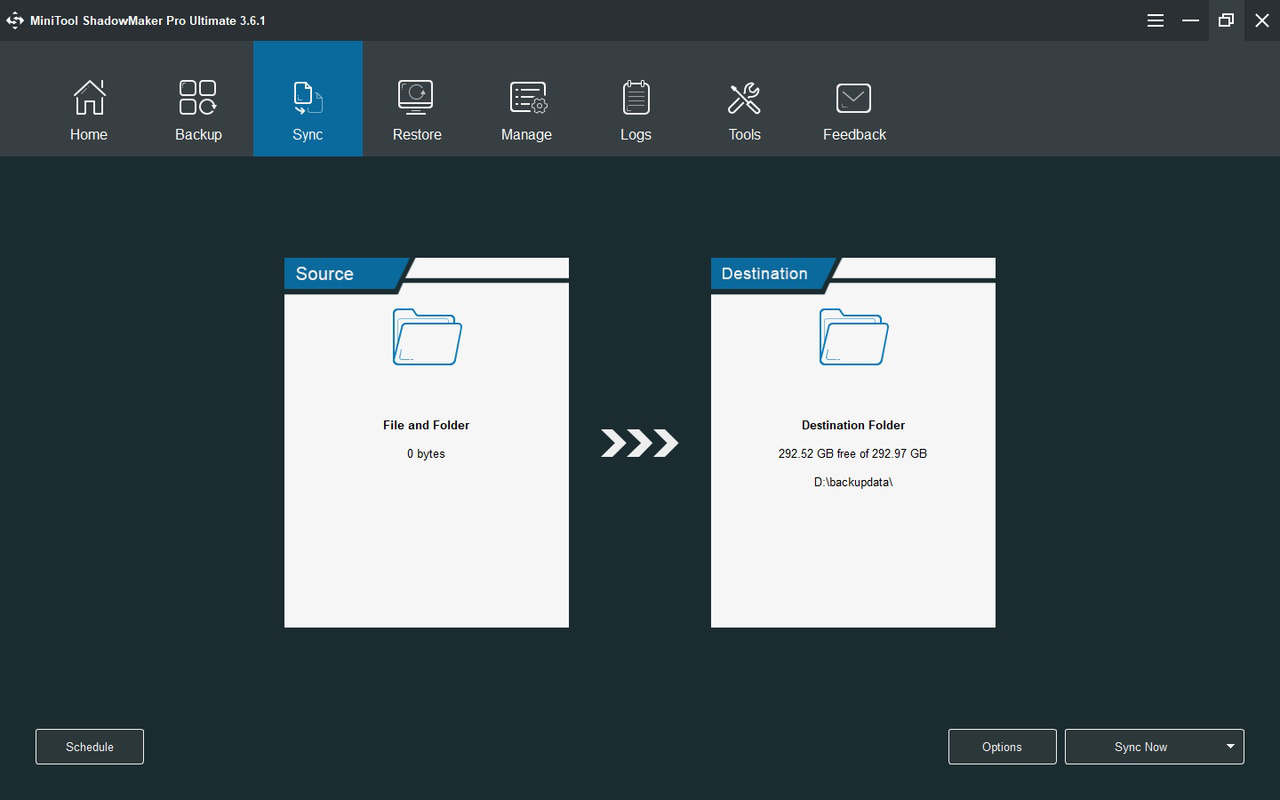
Task: Start syncing with Sync Now
Action: 1140,746
